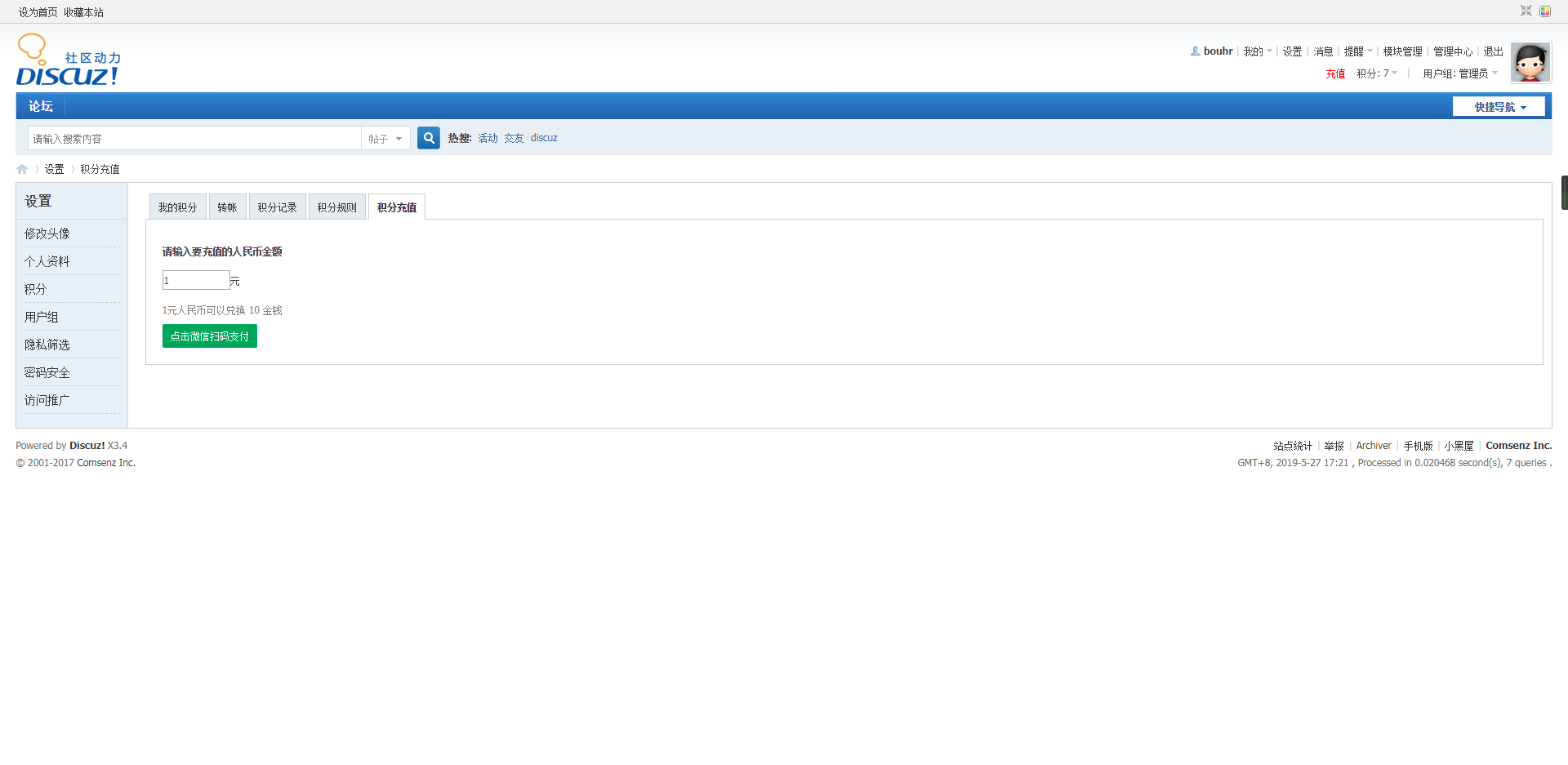
Task: Click the Discuz! link in Powered by
Action: 87,446
